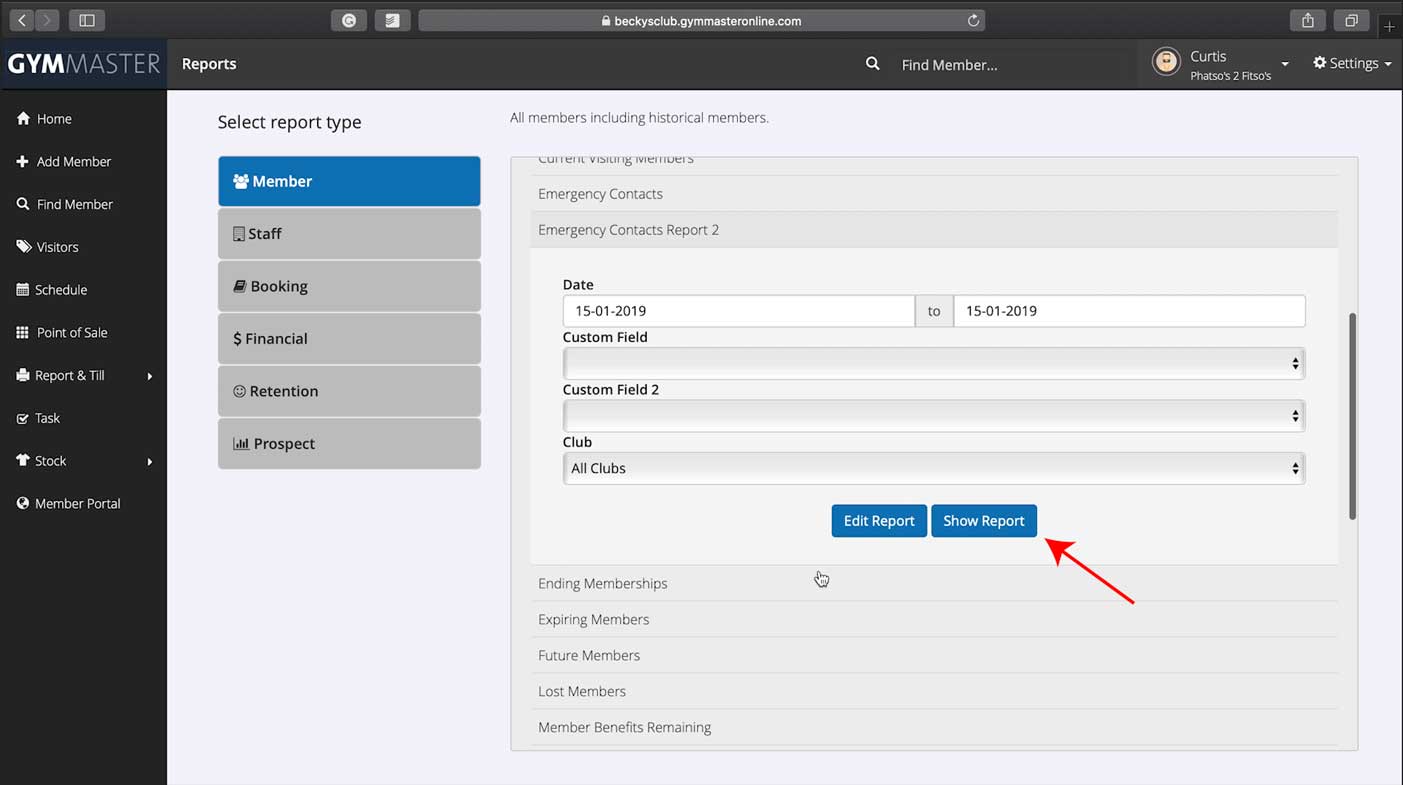Select Booking report type
Image resolution: width=1403 pixels, height=785 pixels.
click(x=349, y=286)
